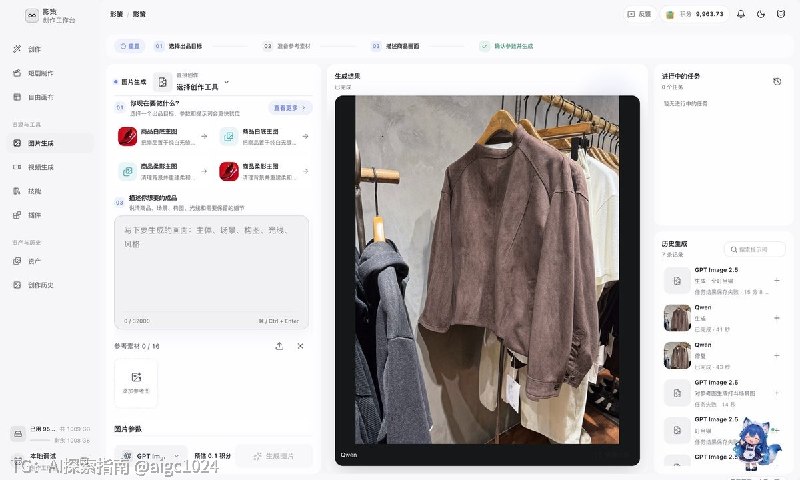Go to step 03 in the progress bar
The height and width of the screenshot is (480, 800).
coord(395,46)
